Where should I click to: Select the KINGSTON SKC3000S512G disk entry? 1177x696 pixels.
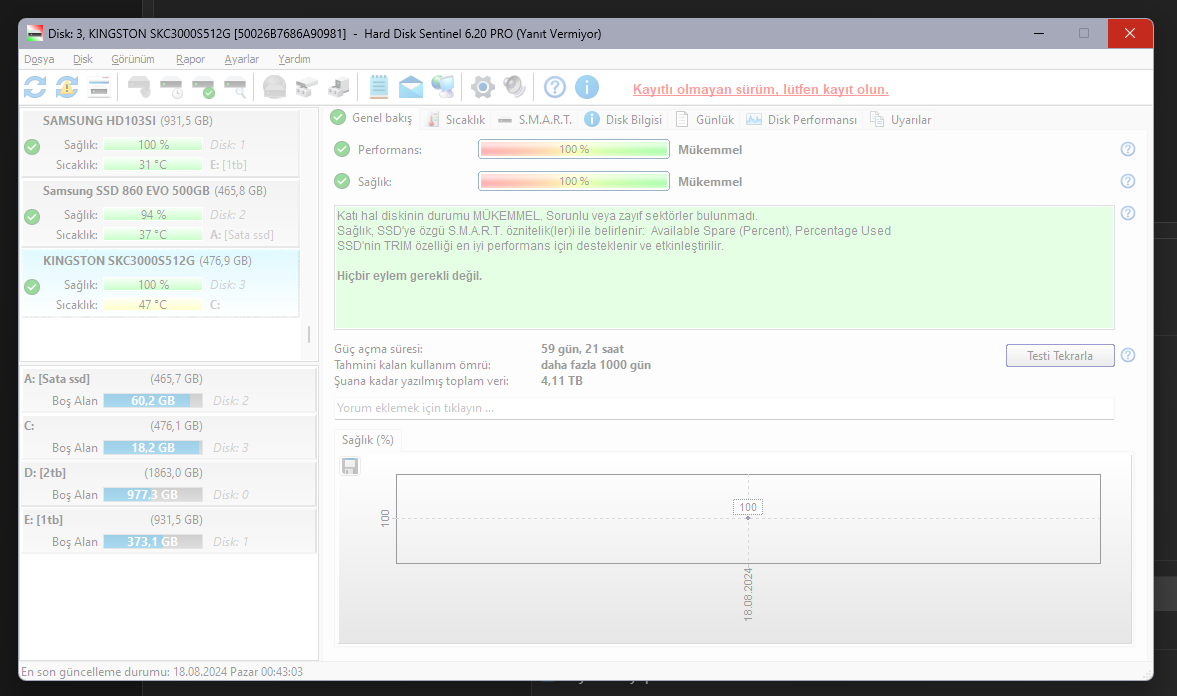click(160, 283)
